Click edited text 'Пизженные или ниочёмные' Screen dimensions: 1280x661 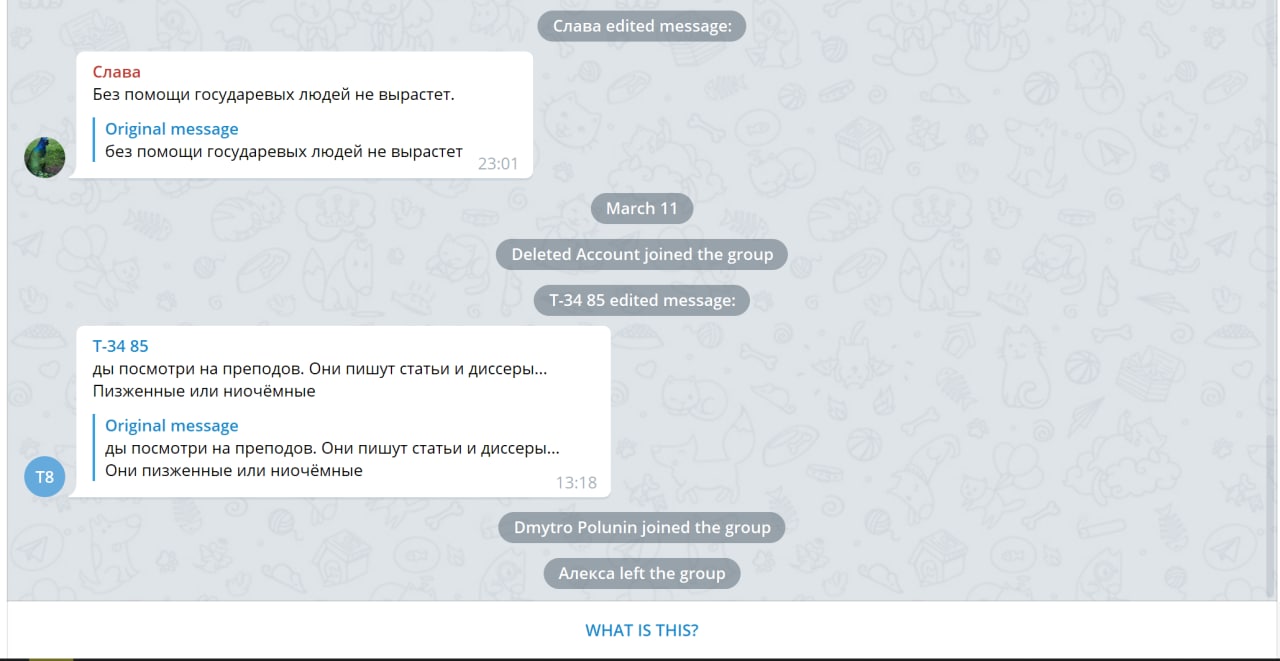[x=204, y=391]
